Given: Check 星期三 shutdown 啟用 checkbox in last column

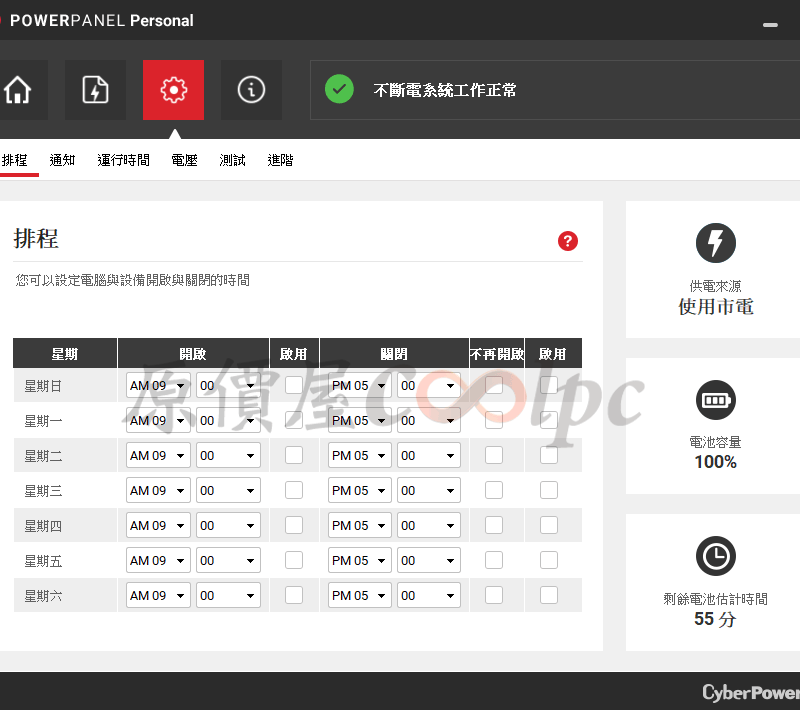Looking at the screenshot, I should [x=549, y=490].
